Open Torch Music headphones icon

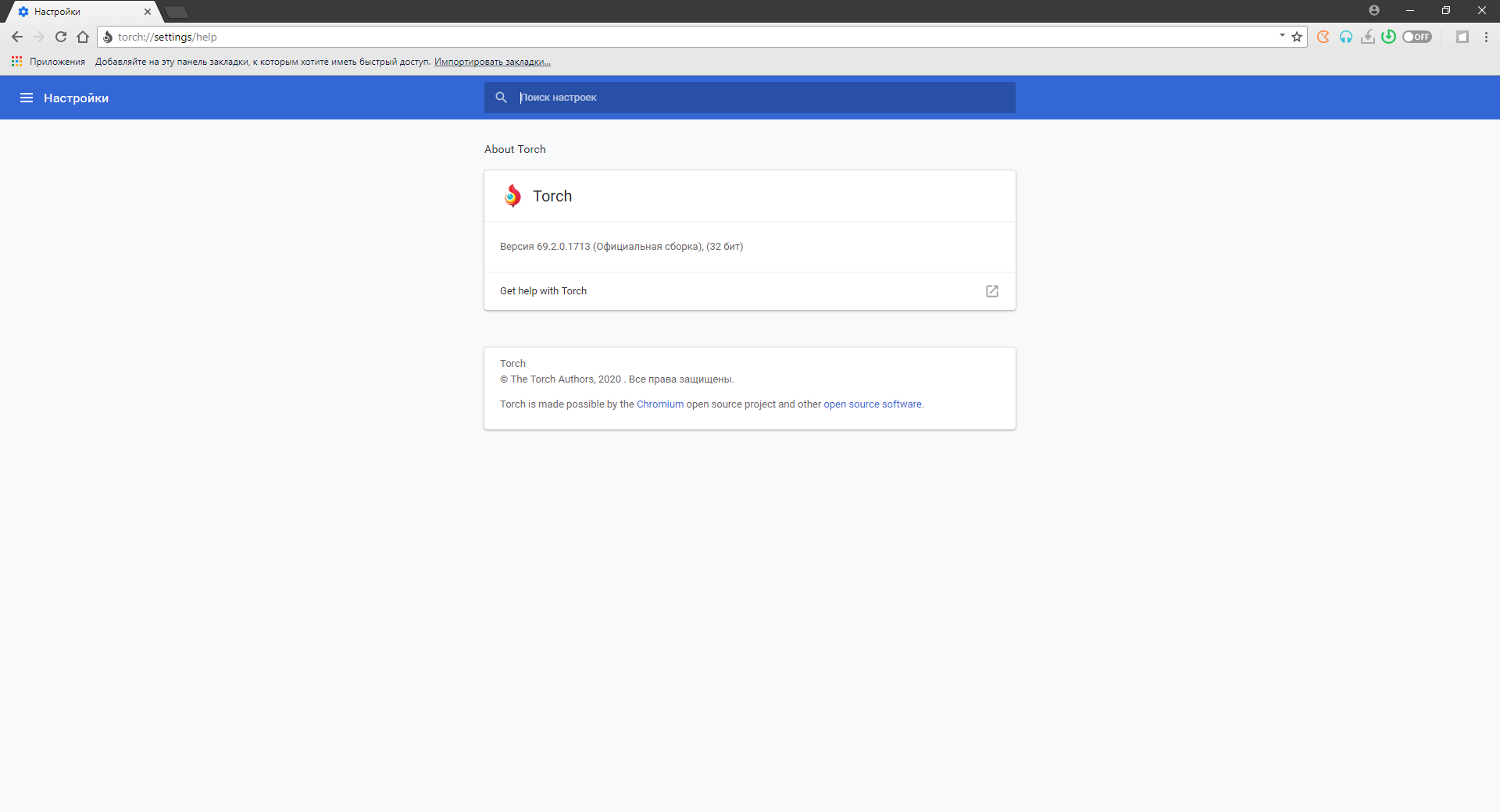click(1345, 37)
